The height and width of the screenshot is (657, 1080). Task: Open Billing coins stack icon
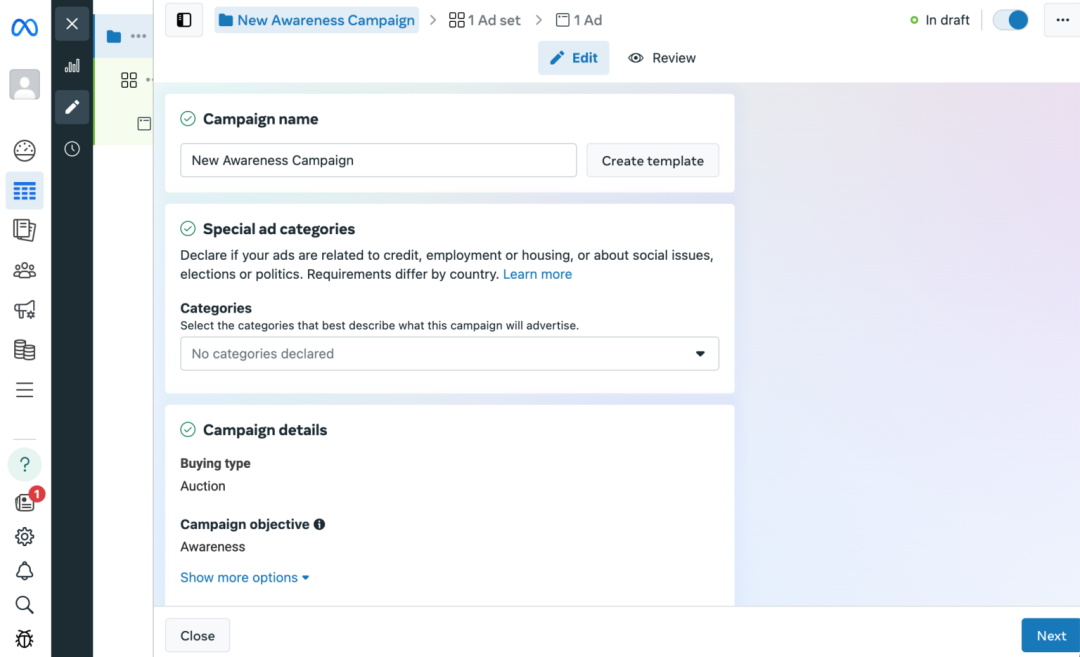[24, 350]
